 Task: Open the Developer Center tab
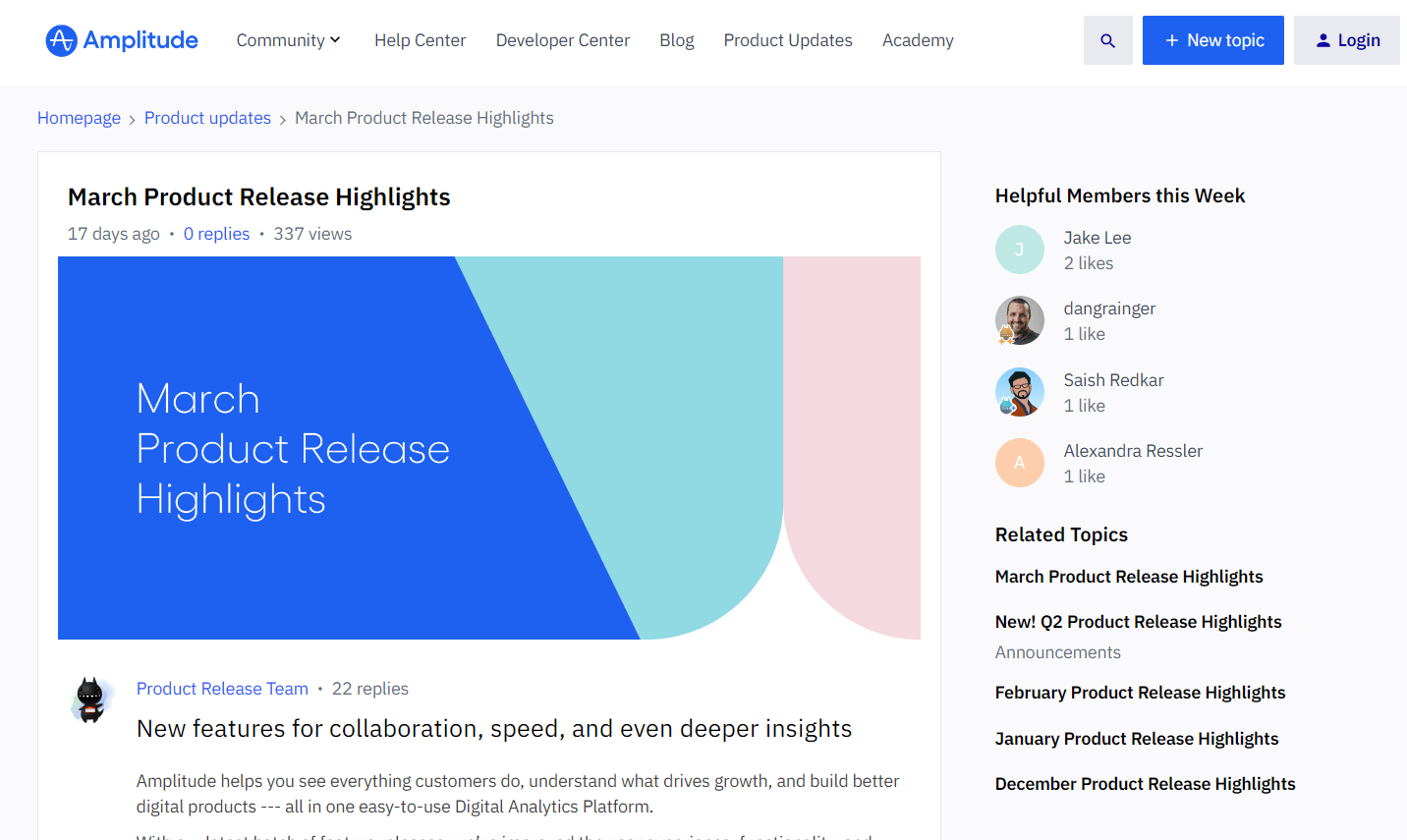point(562,40)
